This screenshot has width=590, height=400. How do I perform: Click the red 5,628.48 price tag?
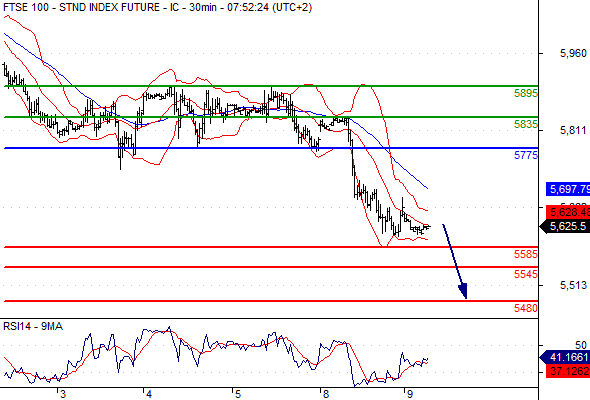click(x=568, y=212)
